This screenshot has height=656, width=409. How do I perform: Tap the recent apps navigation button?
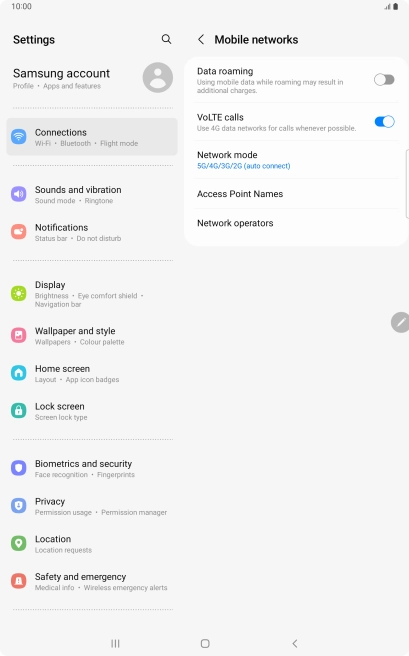click(x=115, y=643)
